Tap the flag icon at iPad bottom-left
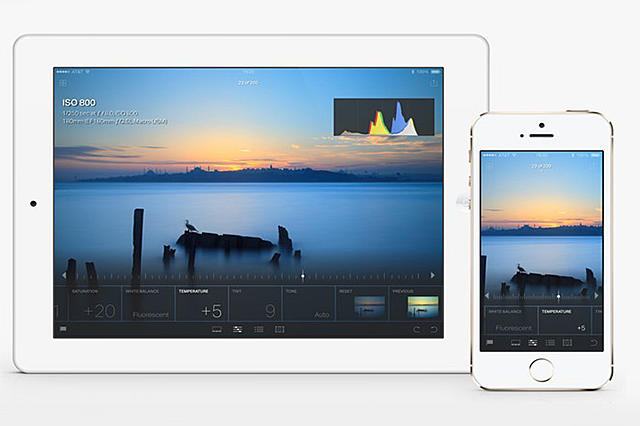The height and width of the screenshot is (426, 640). [x=62, y=329]
